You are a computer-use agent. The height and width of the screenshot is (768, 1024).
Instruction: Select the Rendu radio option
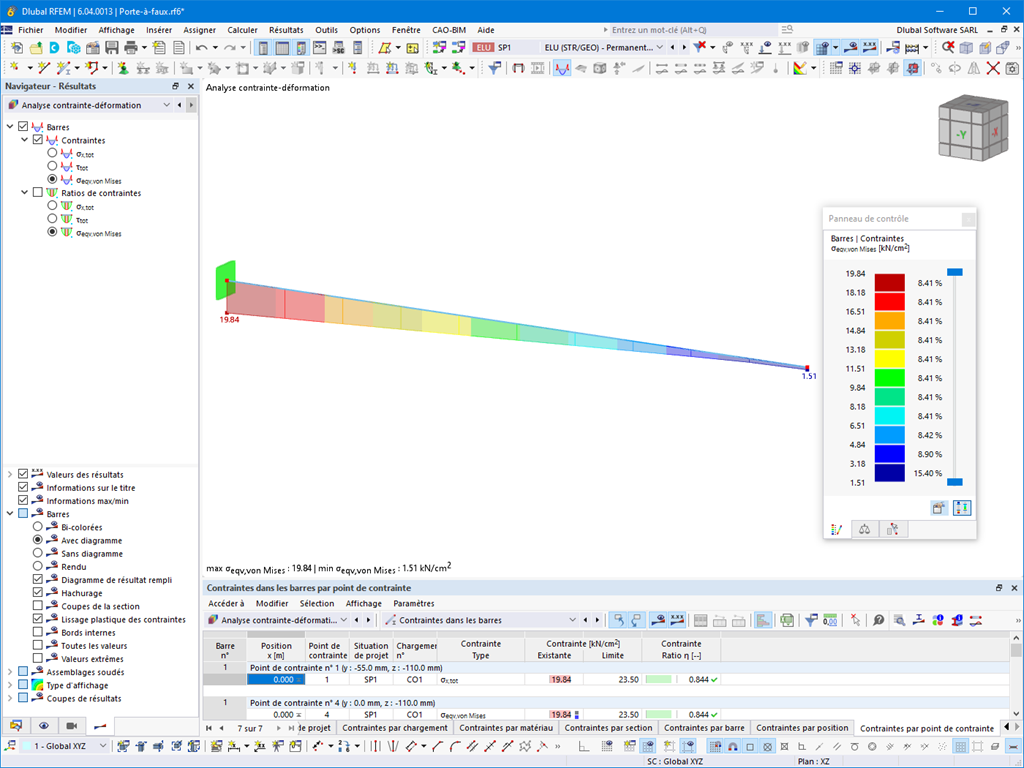point(38,566)
